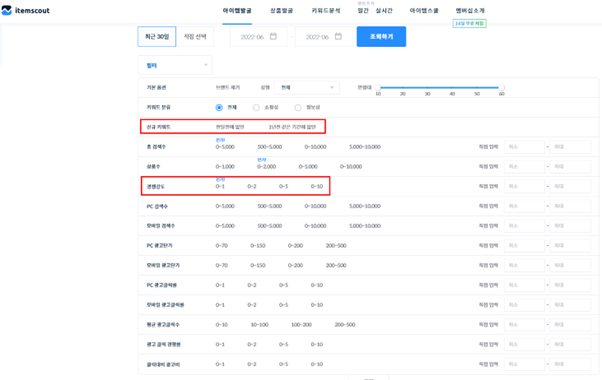Choose 500~5,000 in PC 검색수 row
The width and height of the screenshot is (602, 380).
[x=270, y=206]
